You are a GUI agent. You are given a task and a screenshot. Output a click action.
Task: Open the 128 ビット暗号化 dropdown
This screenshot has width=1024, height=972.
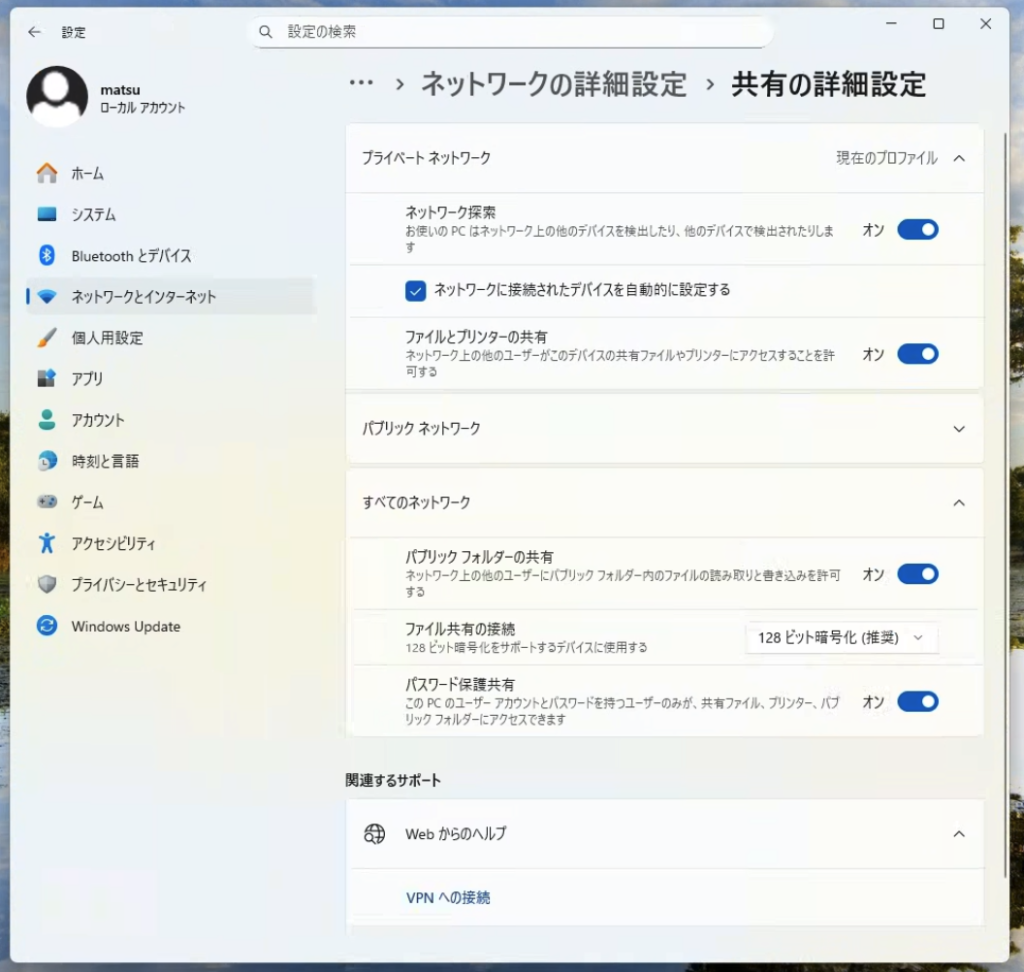841,638
